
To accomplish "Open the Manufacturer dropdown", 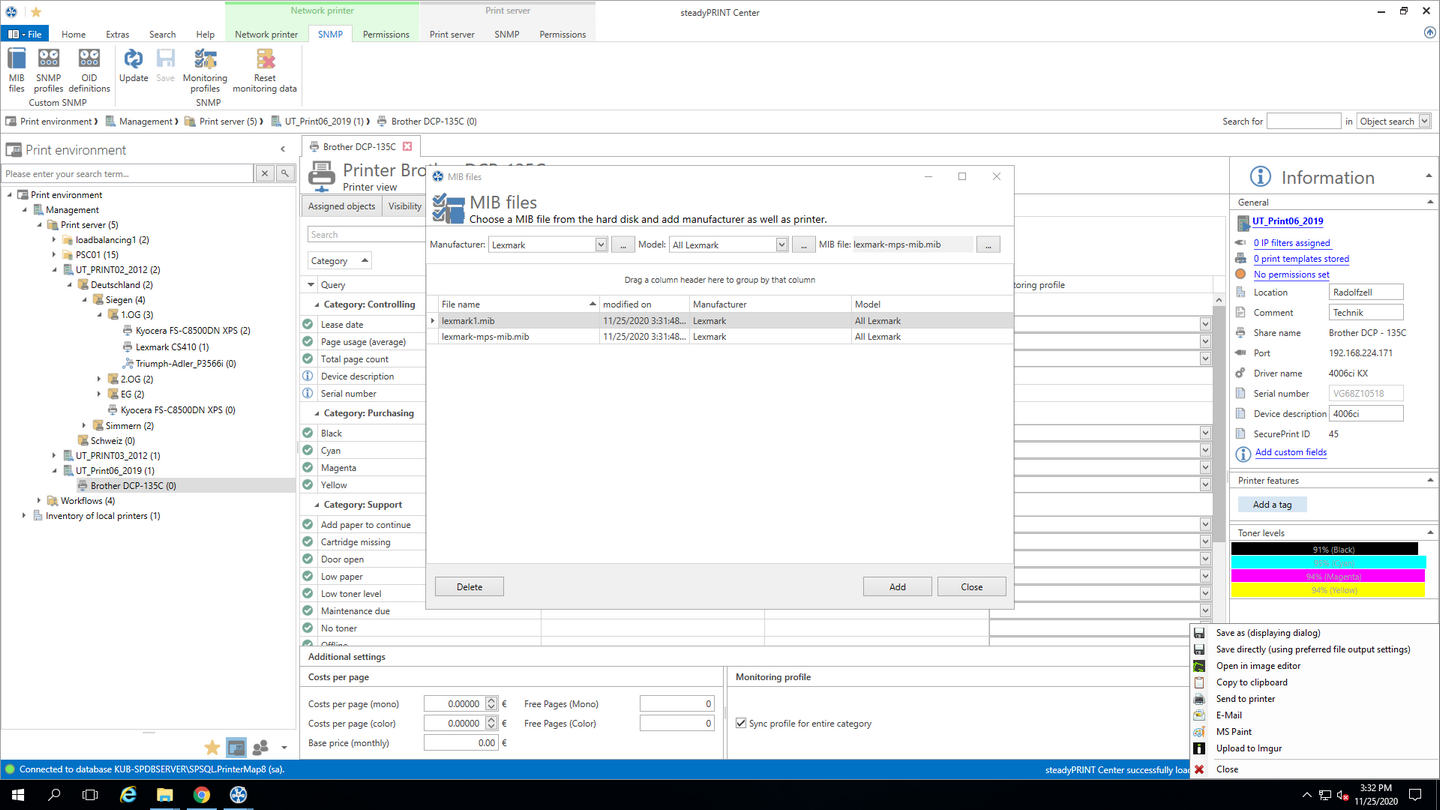I will tap(601, 245).
